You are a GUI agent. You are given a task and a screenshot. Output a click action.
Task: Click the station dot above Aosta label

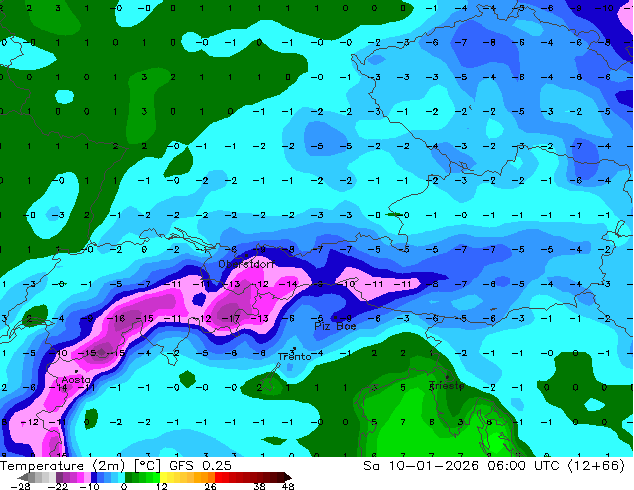click(x=76, y=371)
